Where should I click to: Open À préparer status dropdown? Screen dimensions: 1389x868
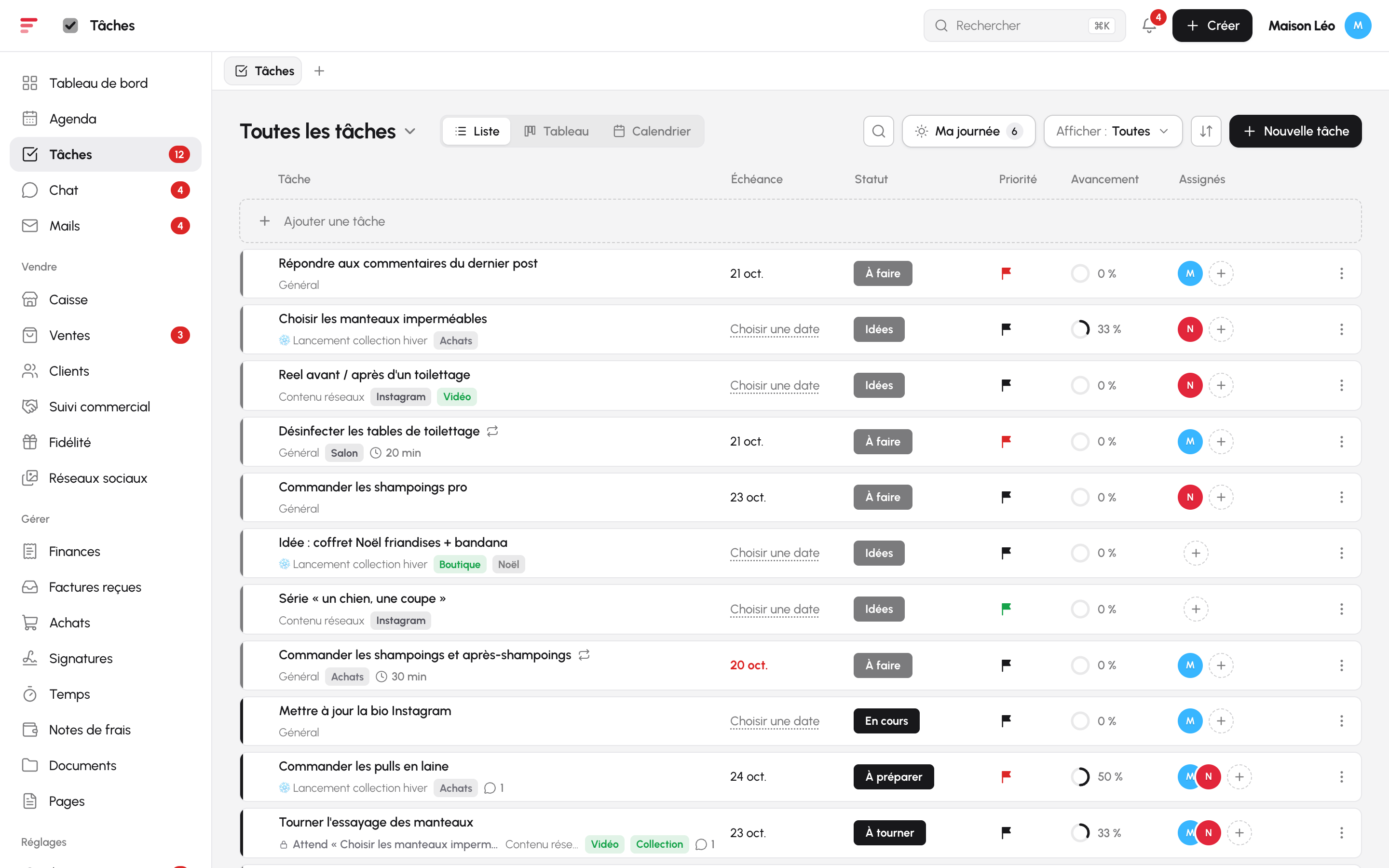893,777
